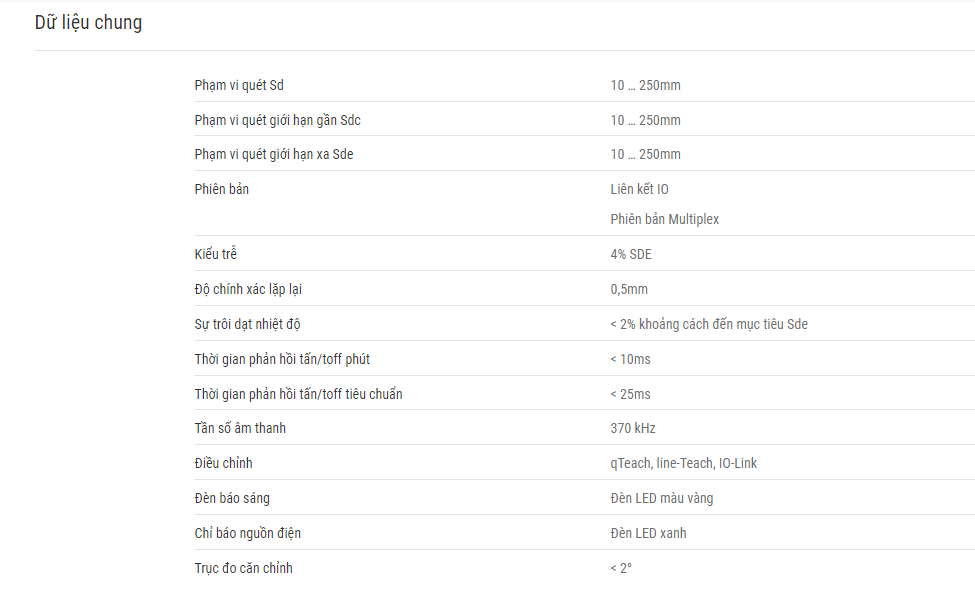This screenshot has width=975, height=589.
Task: Click the 'Trục đo căn chỉnh' label
Action: tap(243, 568)
